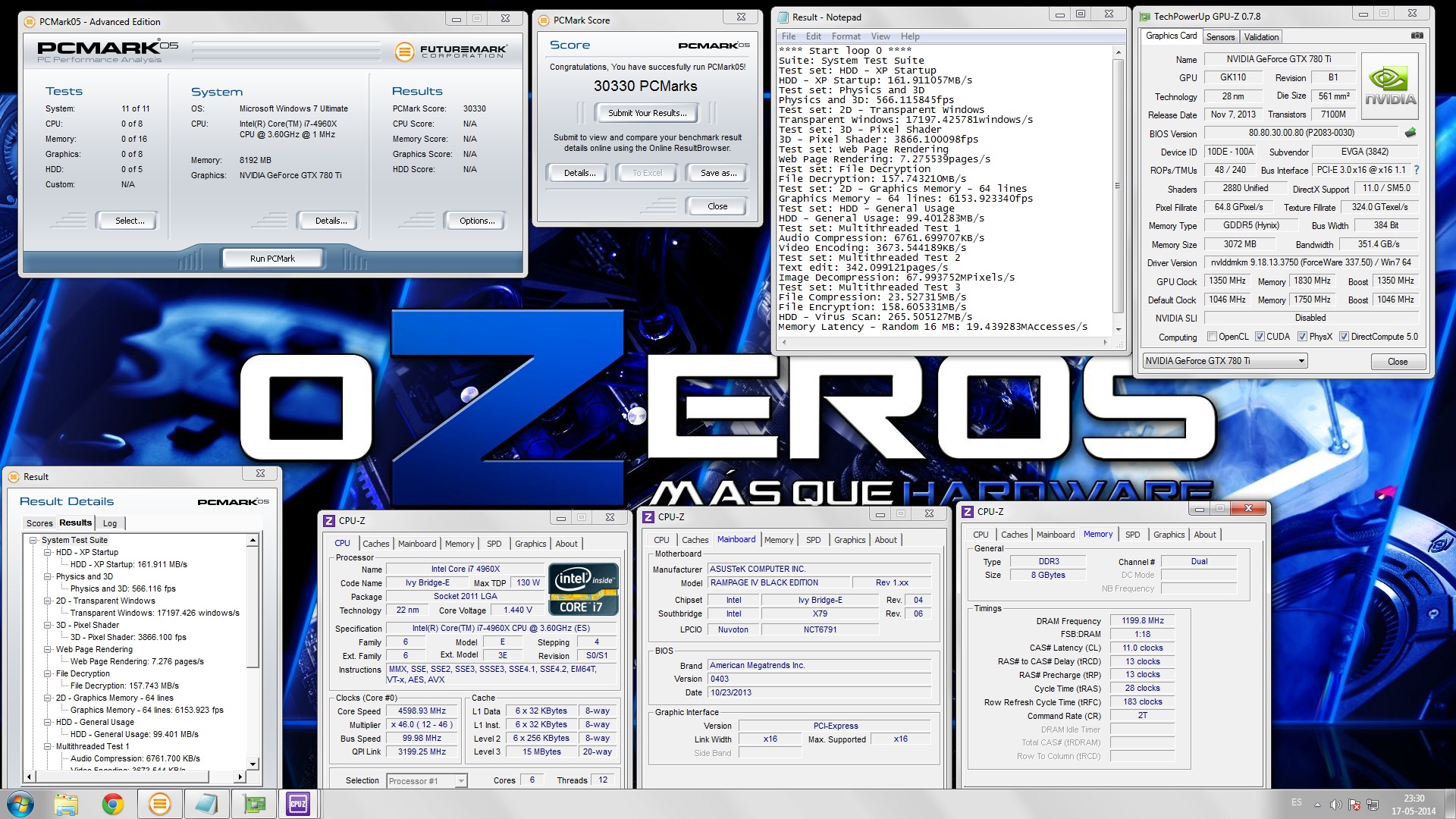1456x819 pixels.
Task: Open the SPD tab in CPU-Z Memory window
Action: pos(1132,535)
